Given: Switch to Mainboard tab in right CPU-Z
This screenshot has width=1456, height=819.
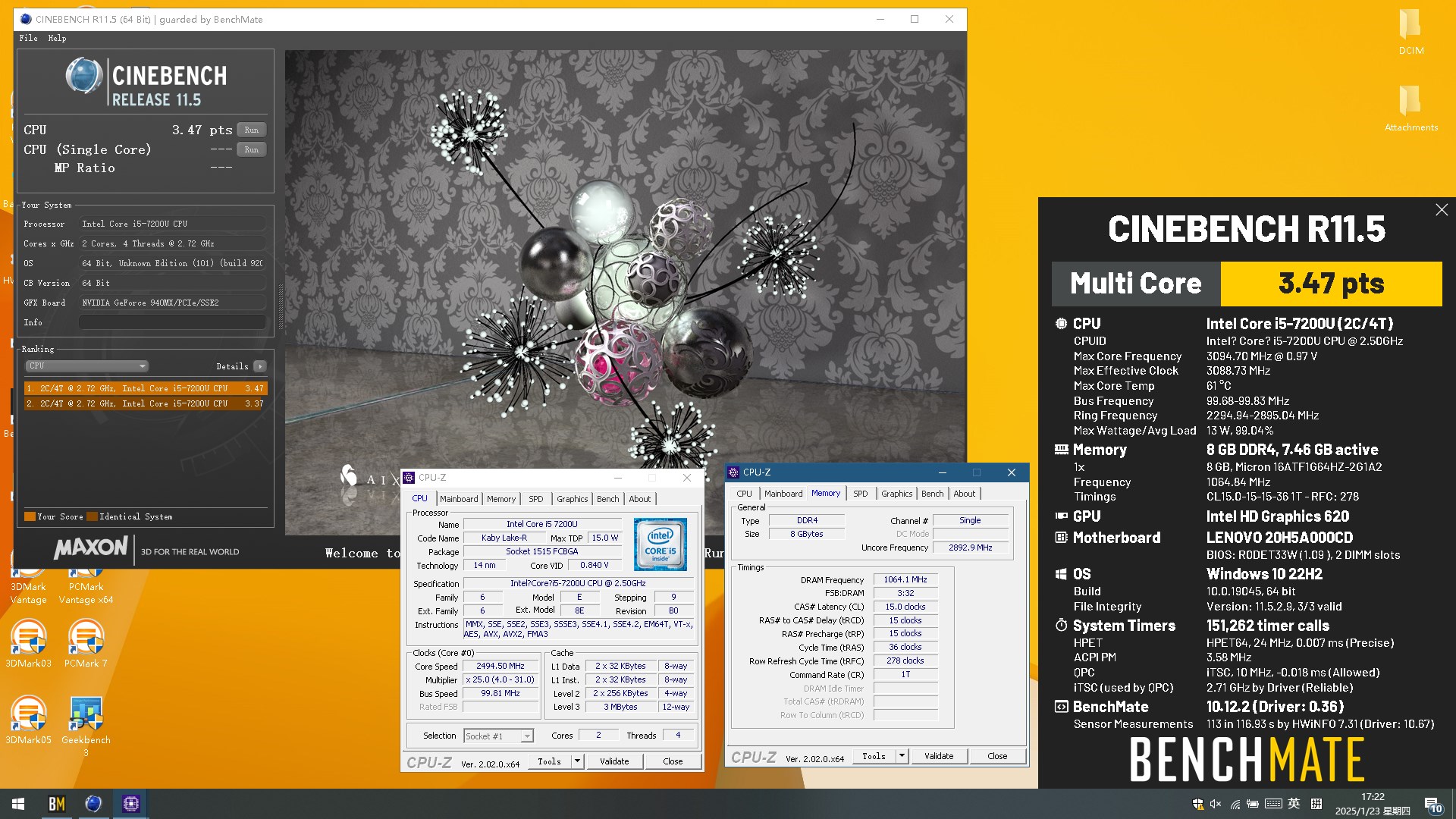Looking at the screenshot, I should pyautogui.click(x=783, y=494).
